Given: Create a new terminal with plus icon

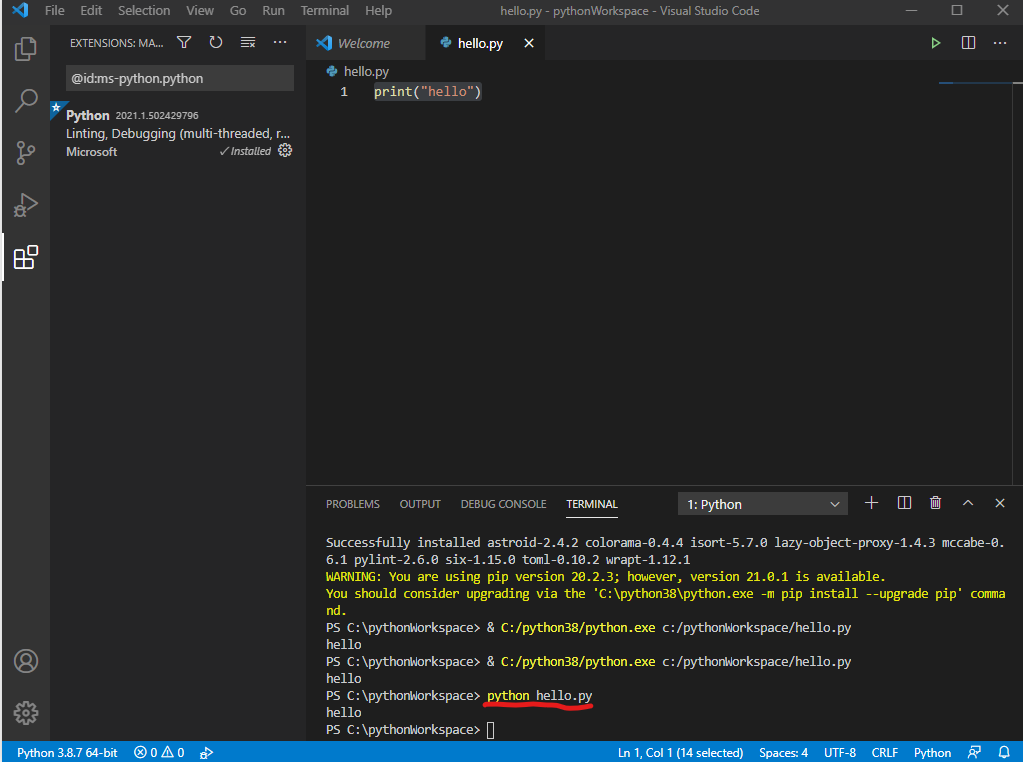Looking at the screenshot, I should coord(871,503).
